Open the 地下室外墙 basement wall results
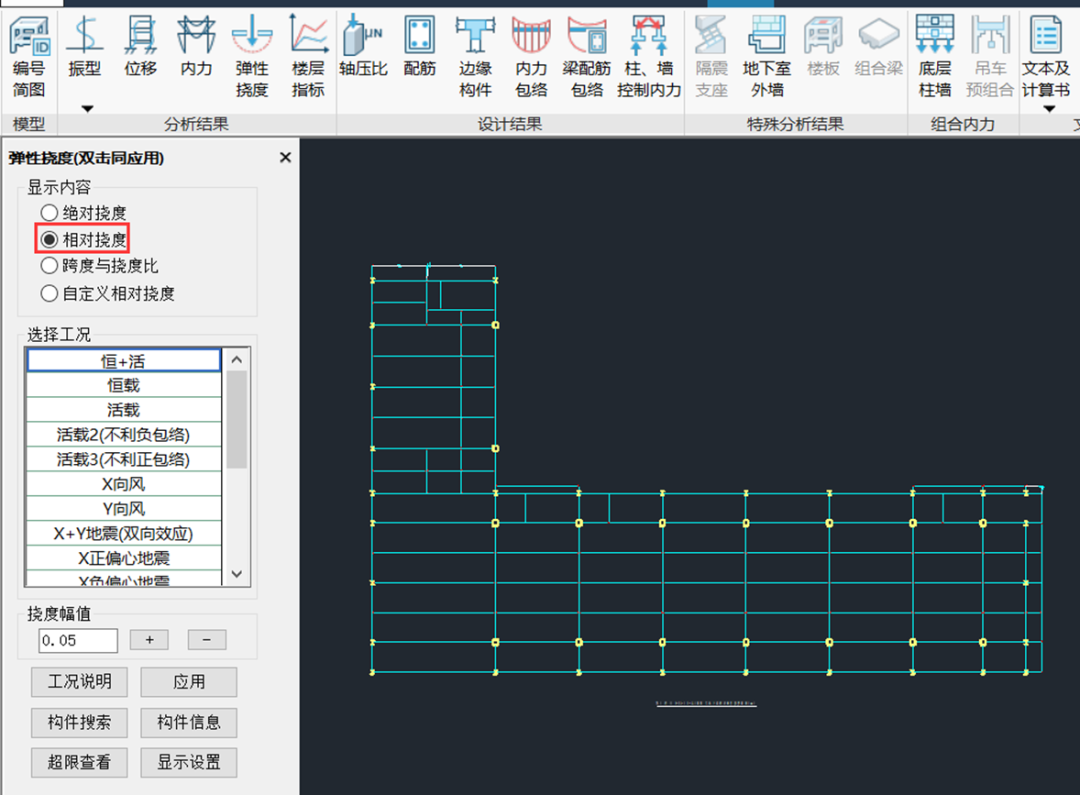This screenshot has height=795, width=1080. point(767,58)
